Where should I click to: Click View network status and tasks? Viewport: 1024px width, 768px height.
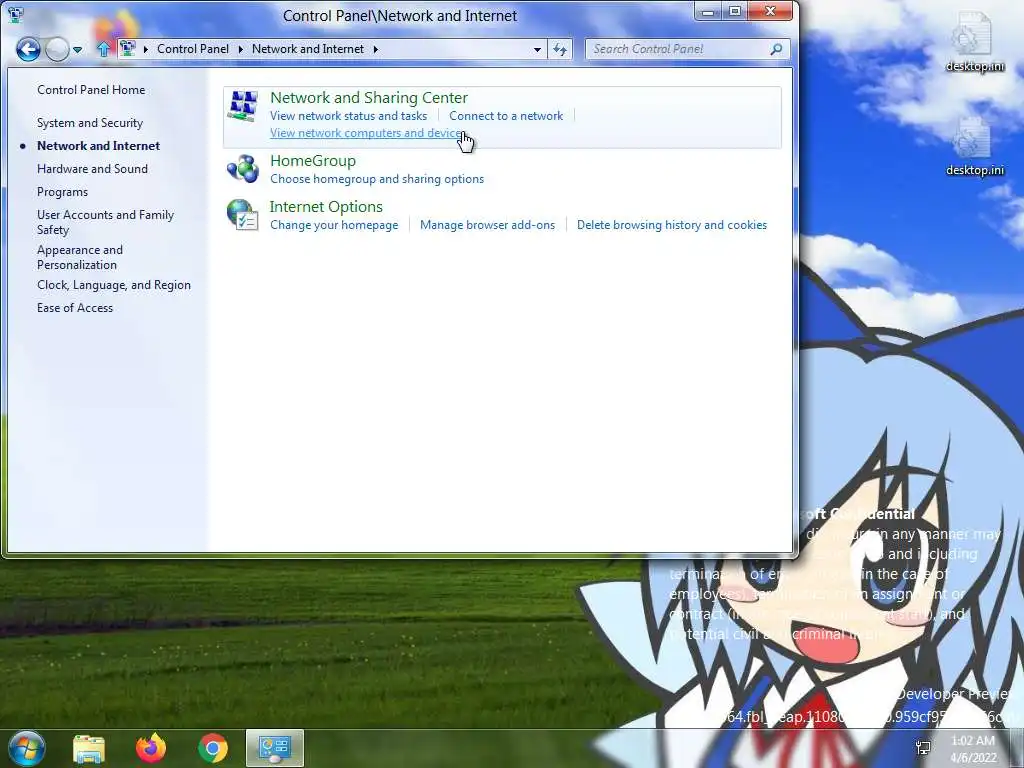point(349,116)
